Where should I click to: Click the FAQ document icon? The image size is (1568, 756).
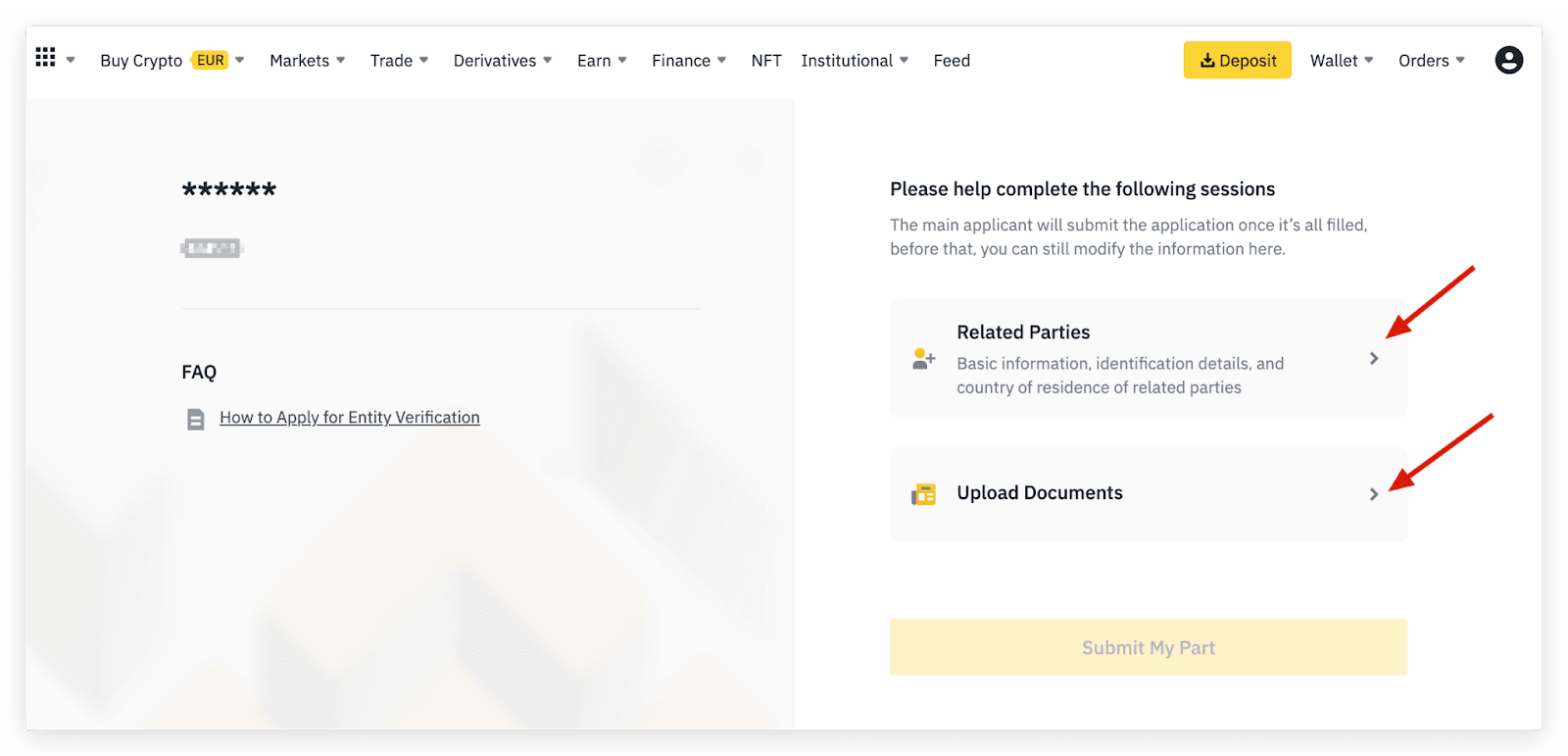point(196,420)
